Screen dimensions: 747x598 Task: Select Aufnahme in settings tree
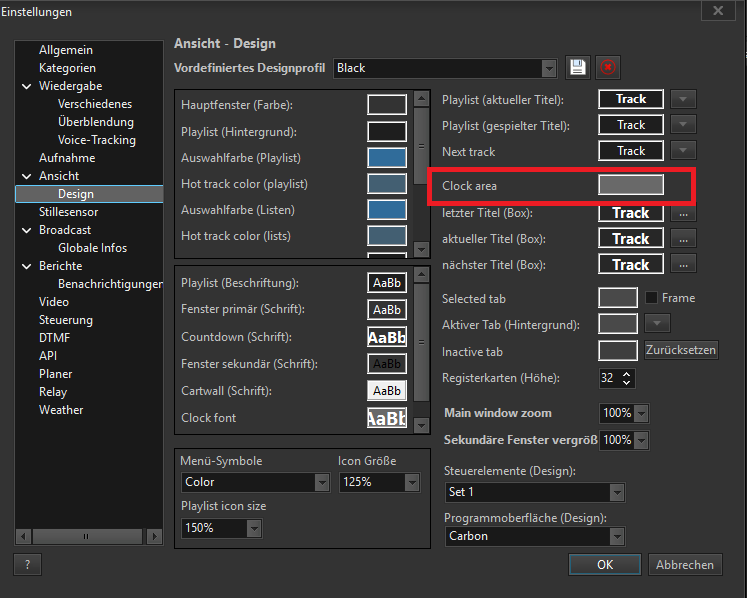pyautogui.click(x=67, y=158)
